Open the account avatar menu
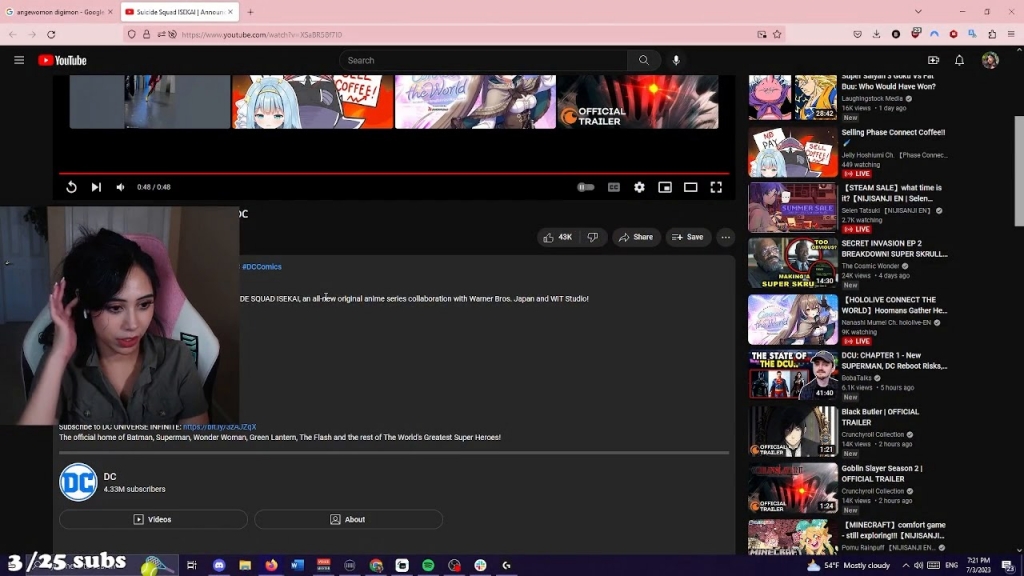The width and height of the screenshot is (1024, 576). (x=990, y=60)
